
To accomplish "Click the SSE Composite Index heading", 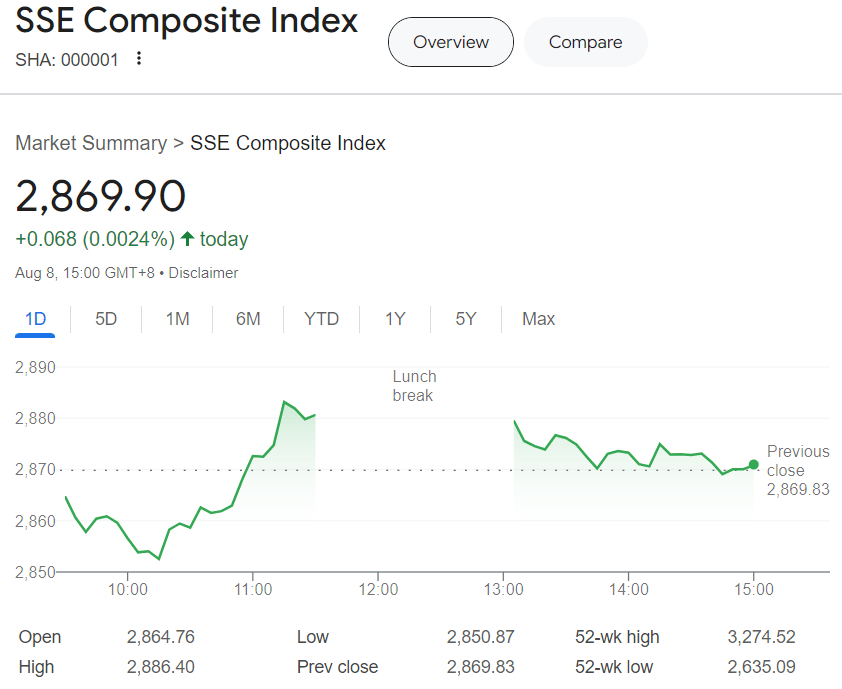I will pos(186,20).
